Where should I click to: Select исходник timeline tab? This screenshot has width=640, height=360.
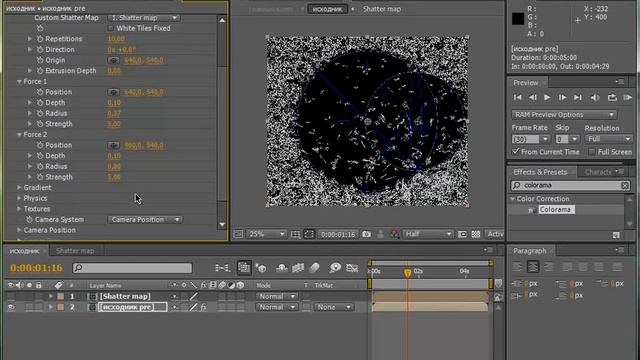pos(24,251)
